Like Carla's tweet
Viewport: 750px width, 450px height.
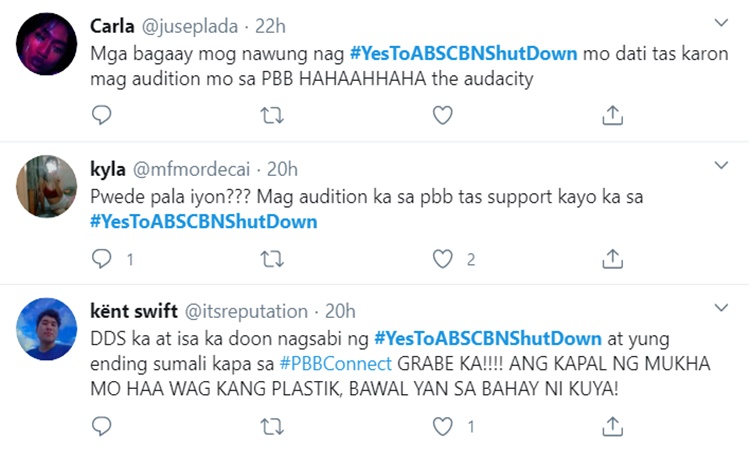point(442,116)
